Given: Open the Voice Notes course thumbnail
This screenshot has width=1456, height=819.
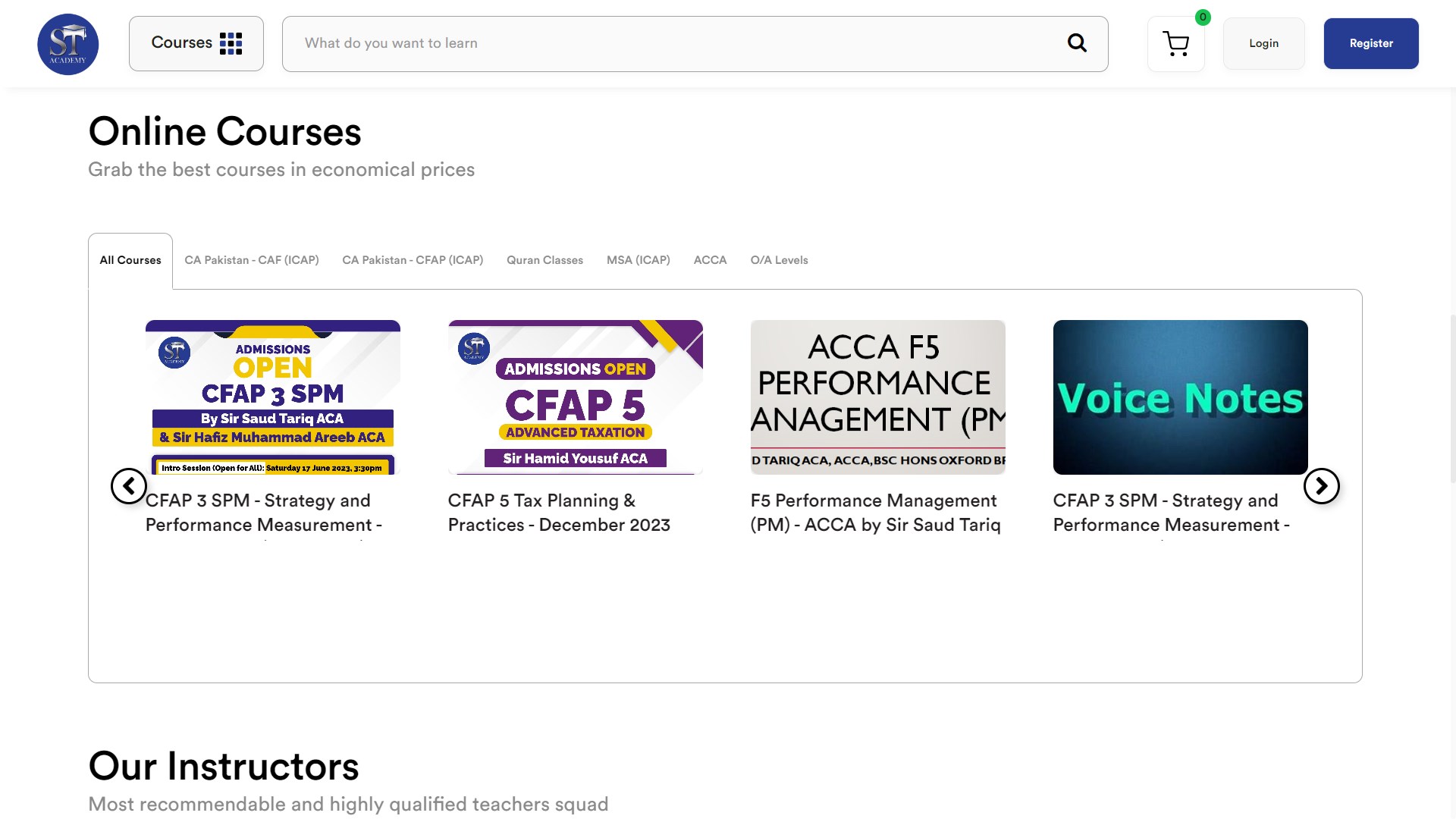Looking at the screenshot, I should 1180,397.
